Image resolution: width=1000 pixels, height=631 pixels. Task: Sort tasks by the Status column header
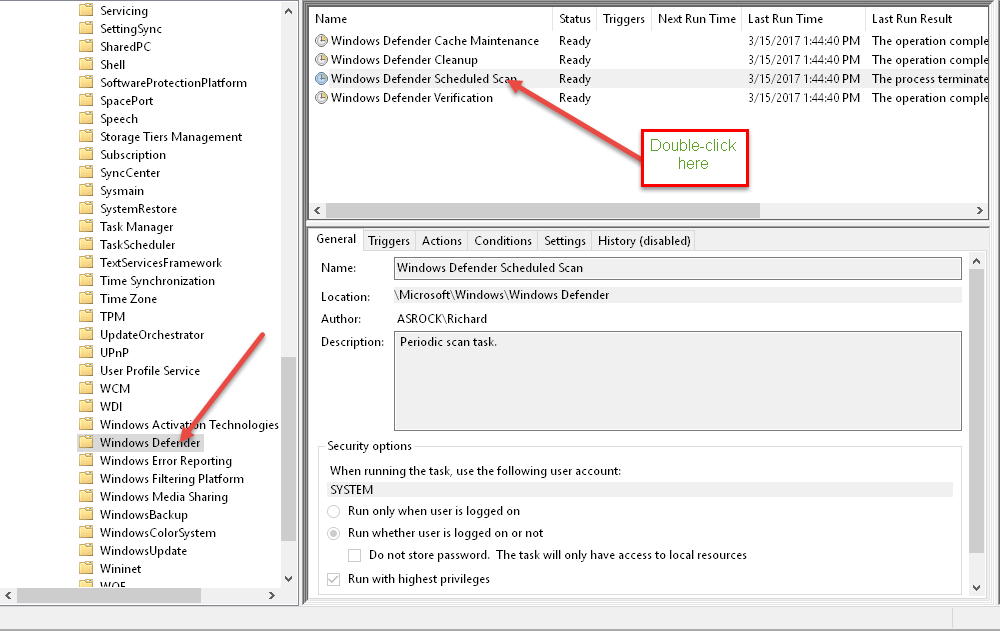(x=575, y=19)
